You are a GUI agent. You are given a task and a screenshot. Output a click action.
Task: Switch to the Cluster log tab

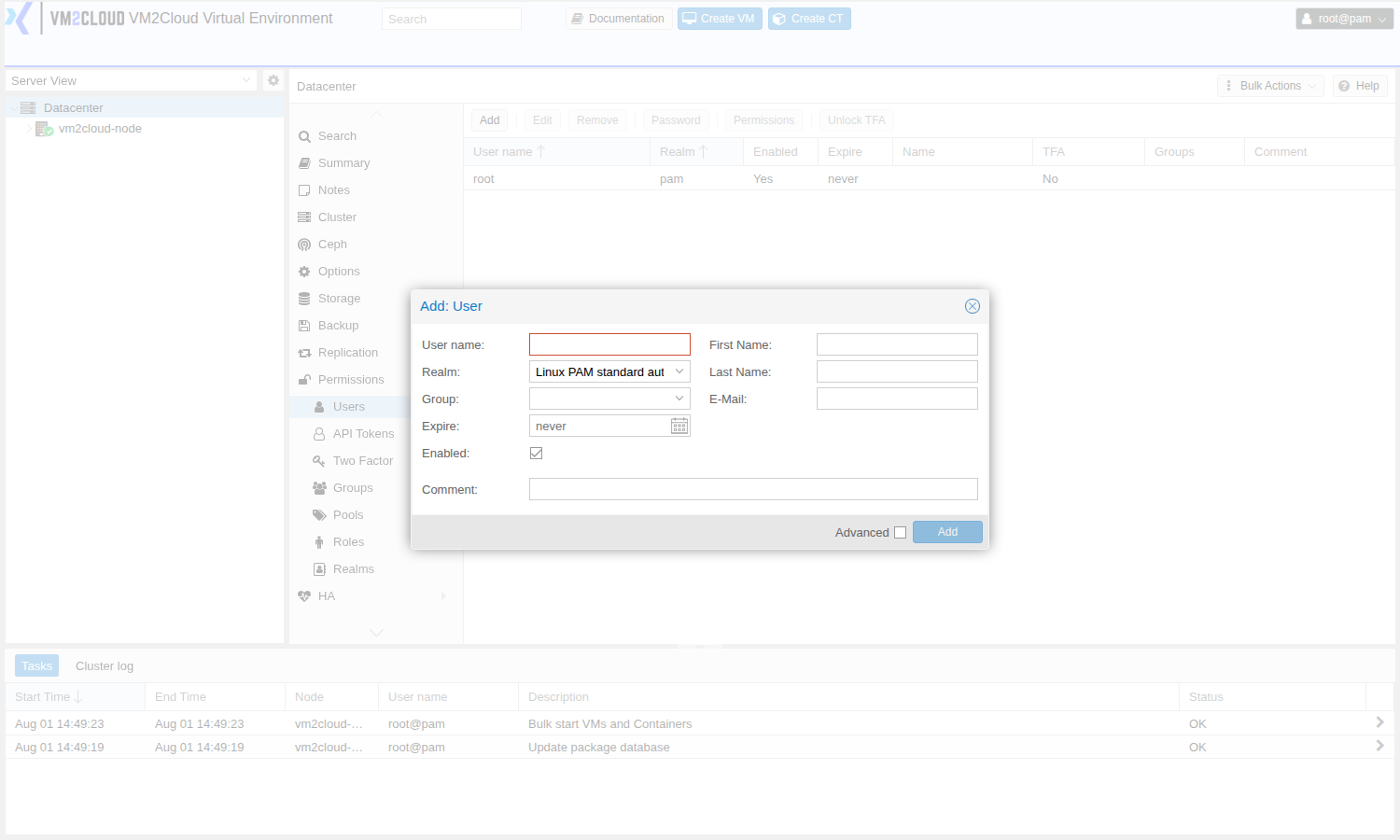pos(105,665)
